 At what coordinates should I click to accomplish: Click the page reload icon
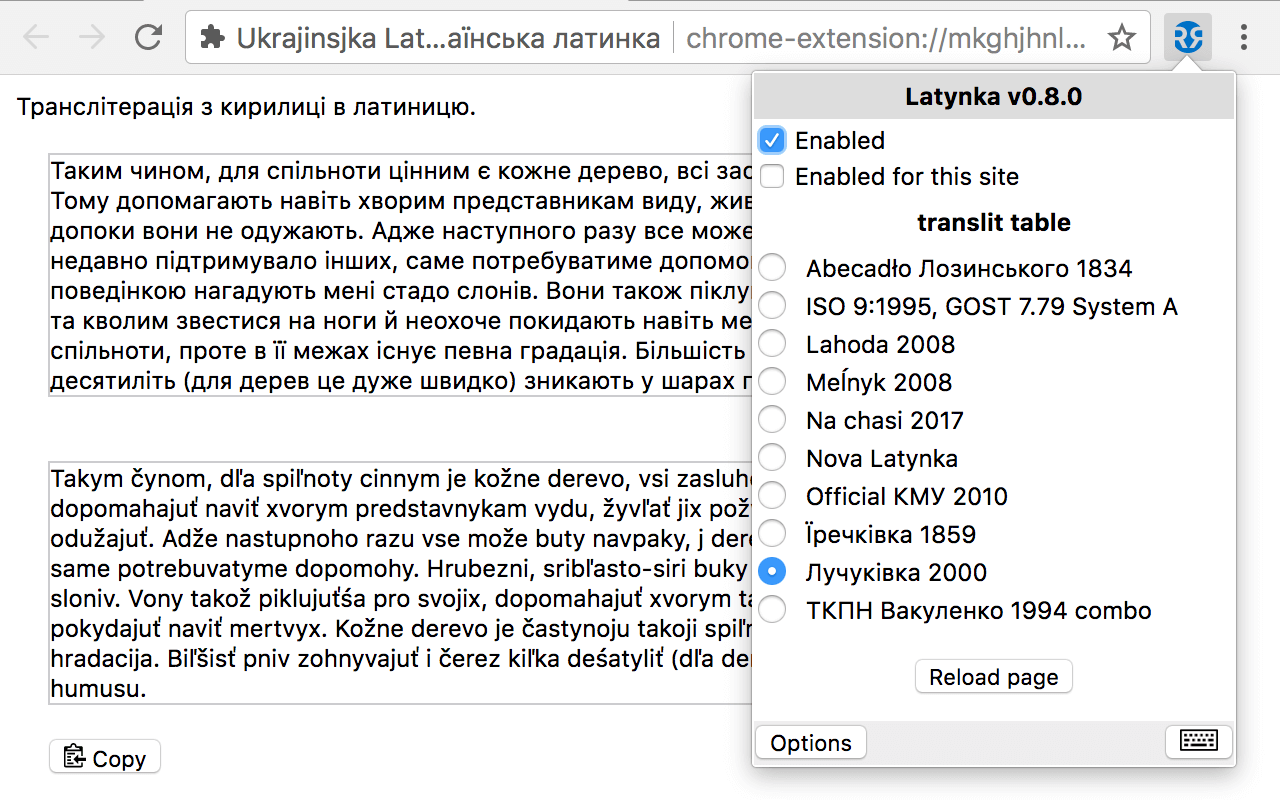pyautogui.click(x=148, y=36)
